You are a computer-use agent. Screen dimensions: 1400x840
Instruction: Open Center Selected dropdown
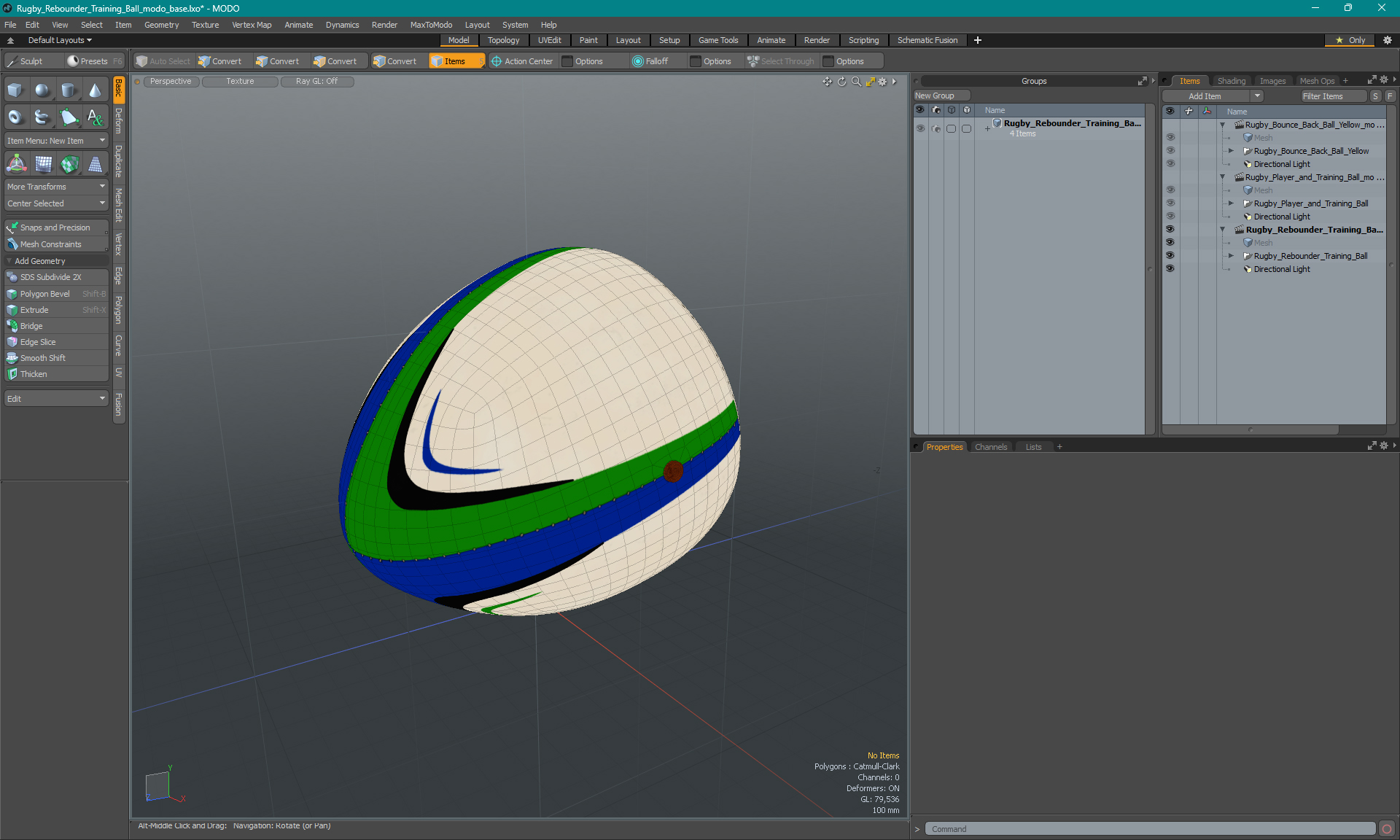click(x=56, y=203)
